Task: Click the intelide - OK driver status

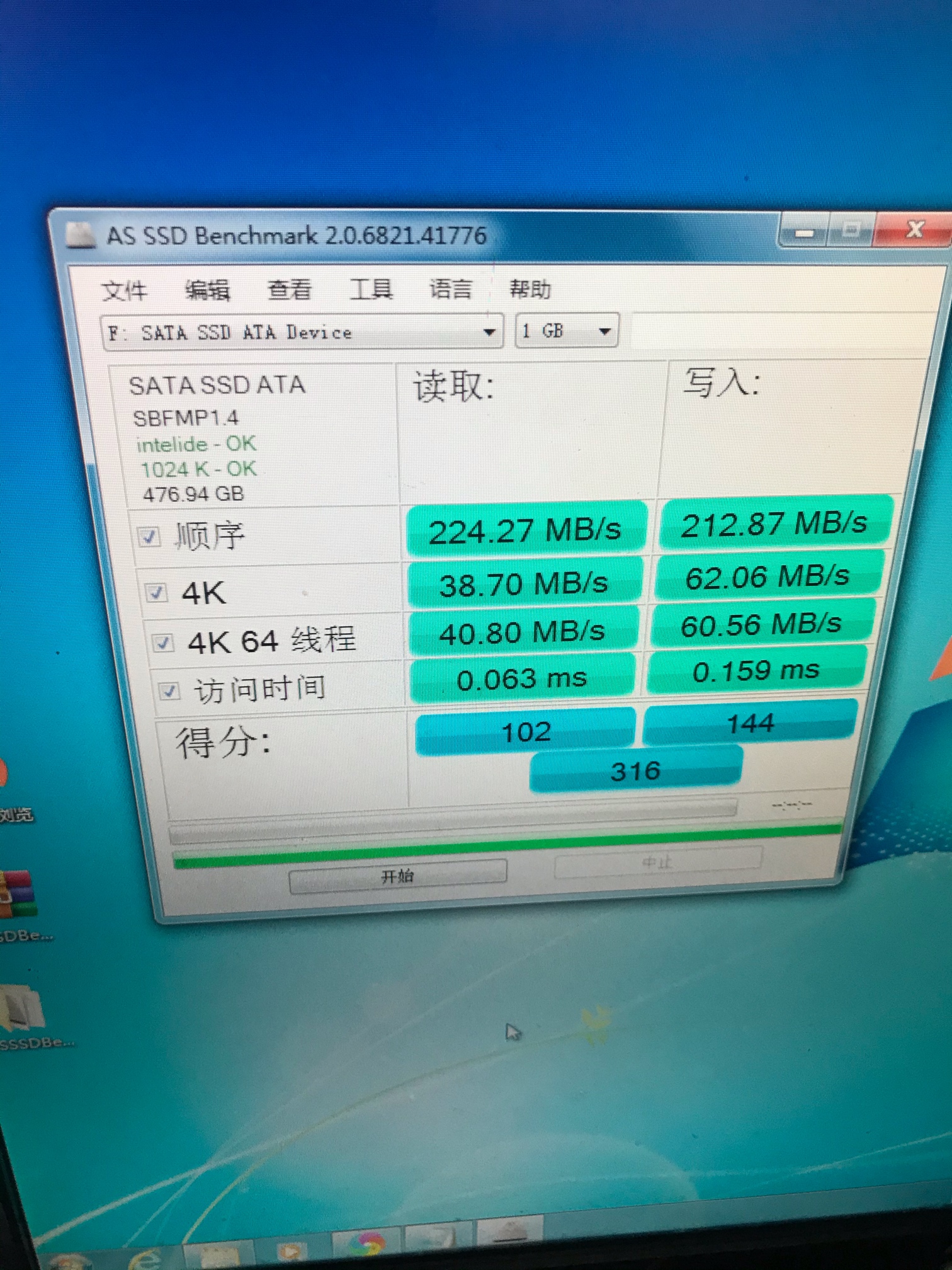Action: (x=196, y=444)
